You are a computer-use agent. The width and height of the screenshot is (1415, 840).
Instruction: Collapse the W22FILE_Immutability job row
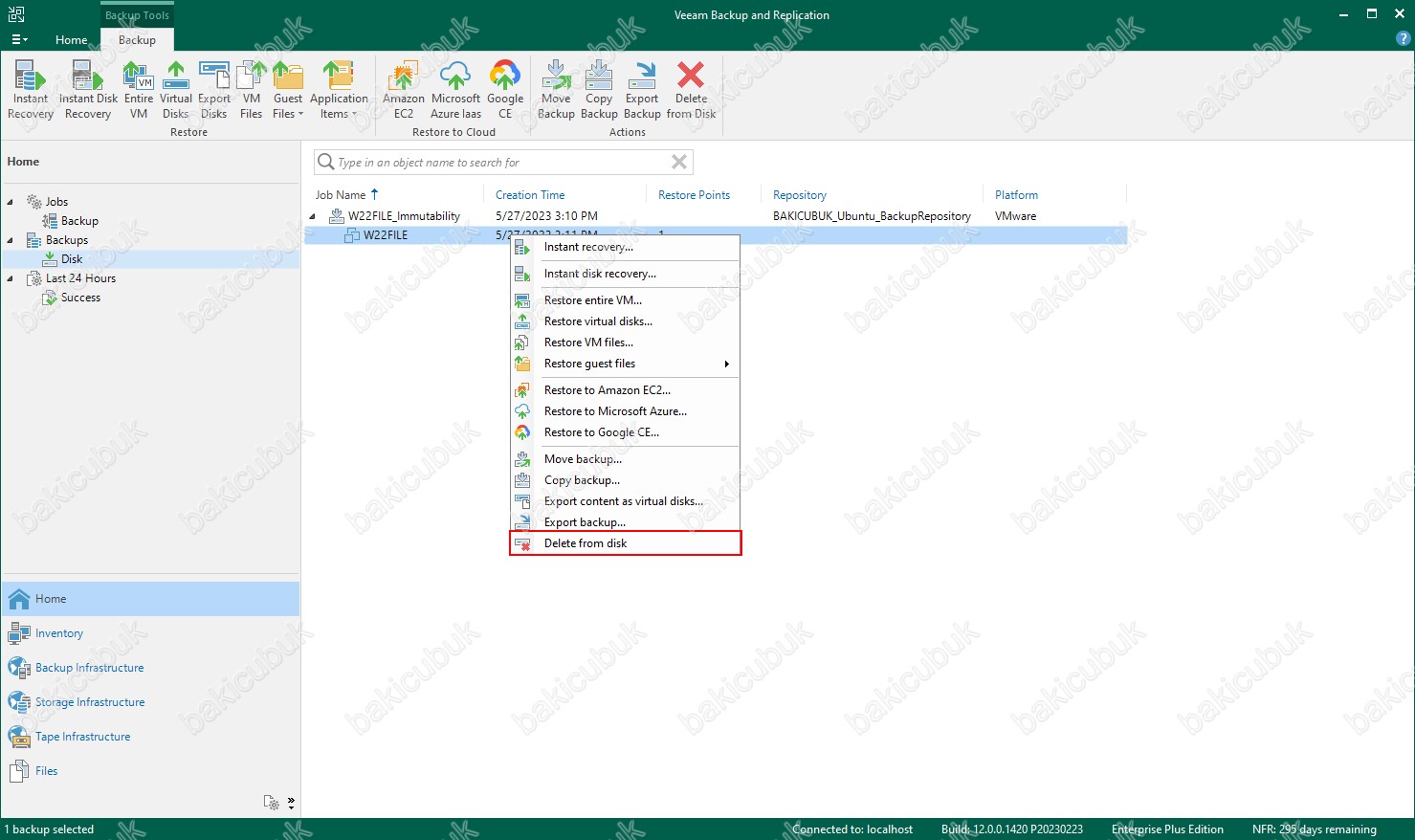[313, 216]
